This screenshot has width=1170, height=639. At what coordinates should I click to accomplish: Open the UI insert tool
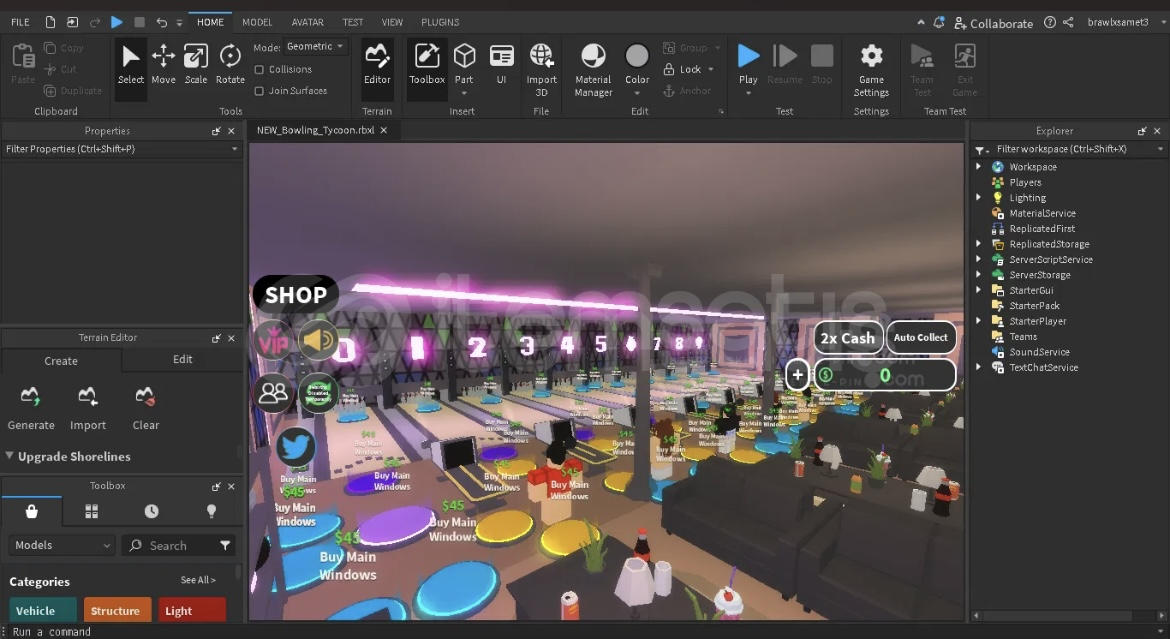[501, 64]
